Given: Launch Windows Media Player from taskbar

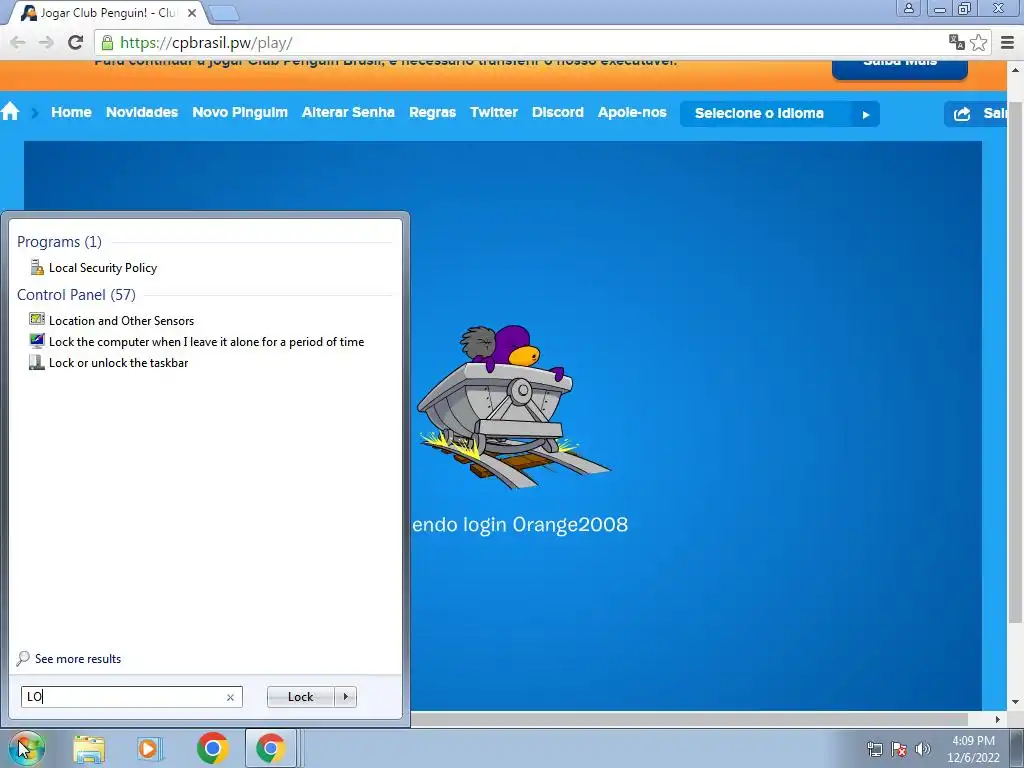Looking at the screenshot, I should [x=149, y=749].
